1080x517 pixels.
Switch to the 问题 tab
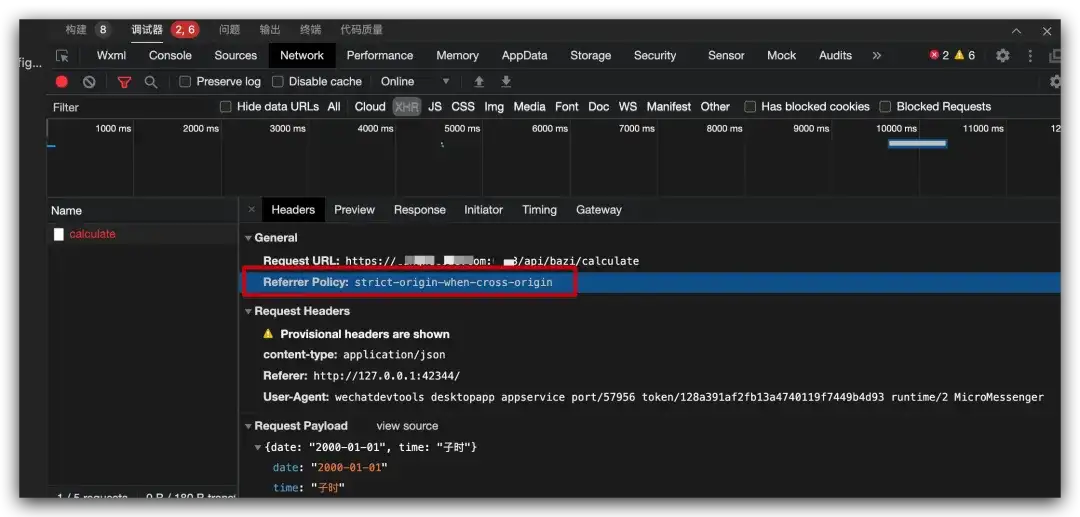[x=229, y=30]
